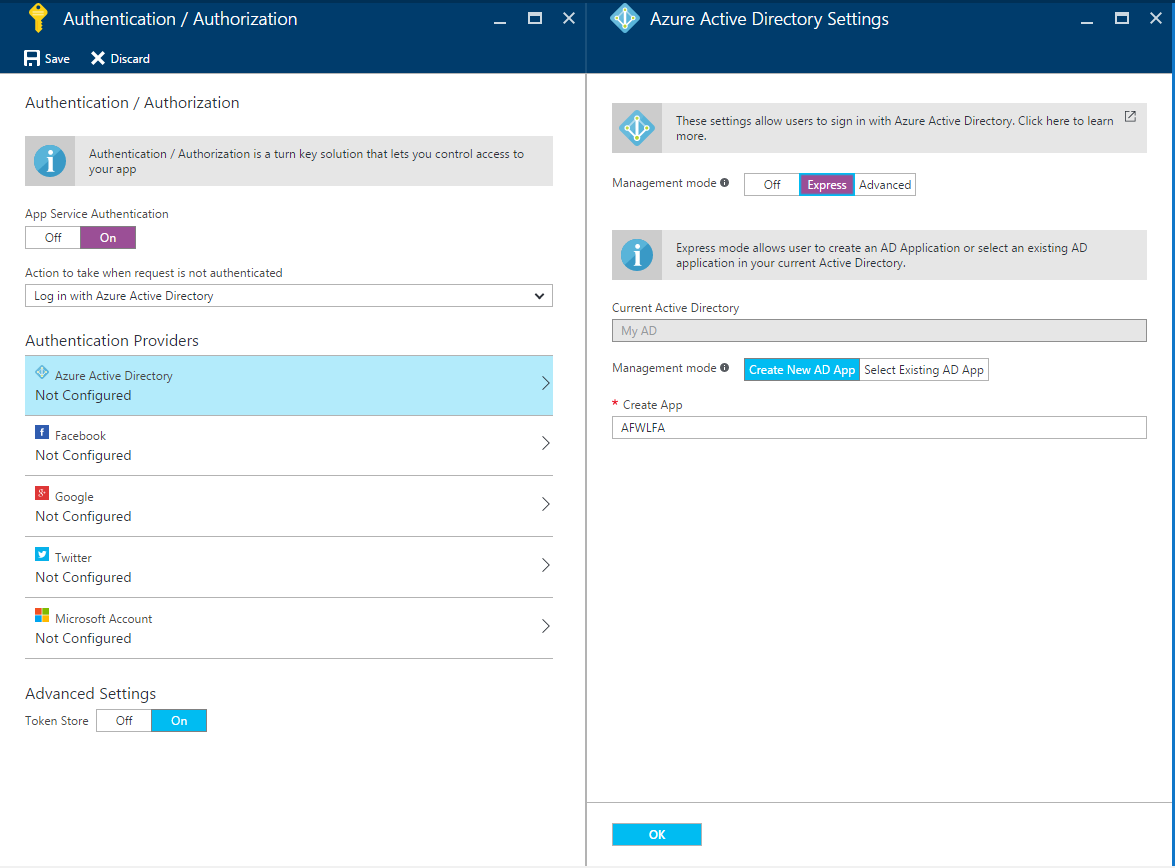
Task: Click the Facebook provider icon
Action: click(x=42, y=433)
